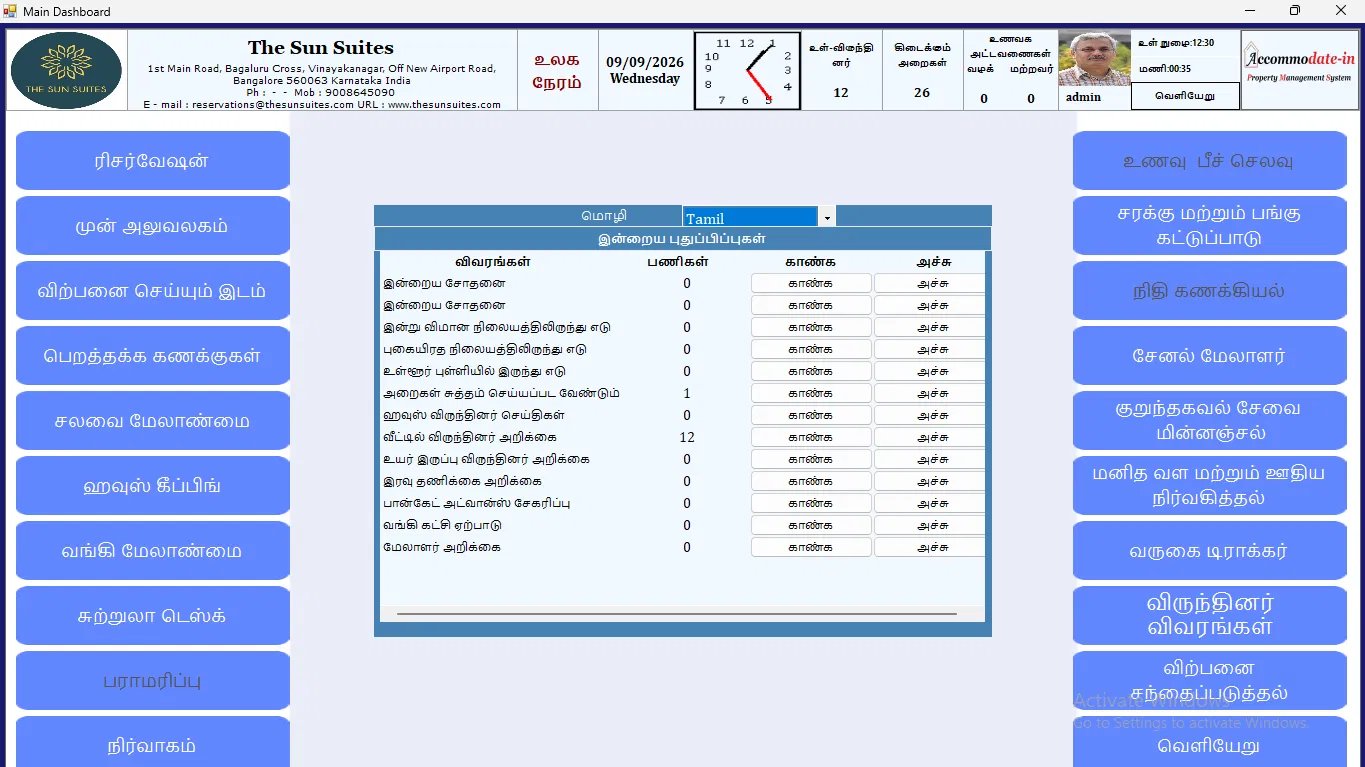
Task: Open சலவை மேலாண்மை module
Action: 153,421
